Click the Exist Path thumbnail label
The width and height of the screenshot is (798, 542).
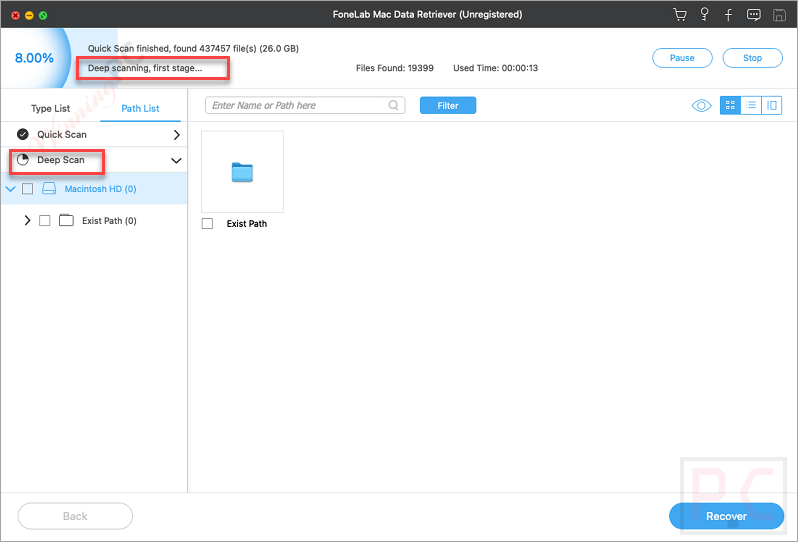(247, 223)
